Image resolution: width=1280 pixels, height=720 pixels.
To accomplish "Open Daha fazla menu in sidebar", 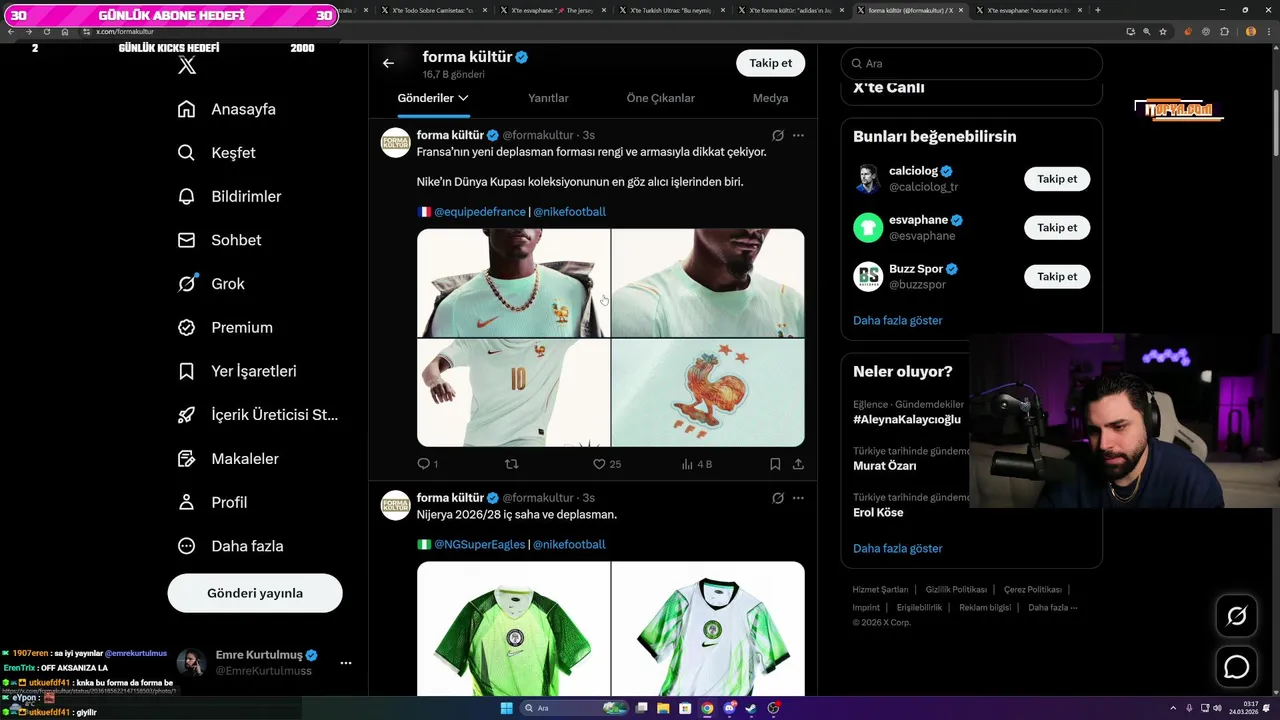I will click(231, 546).
